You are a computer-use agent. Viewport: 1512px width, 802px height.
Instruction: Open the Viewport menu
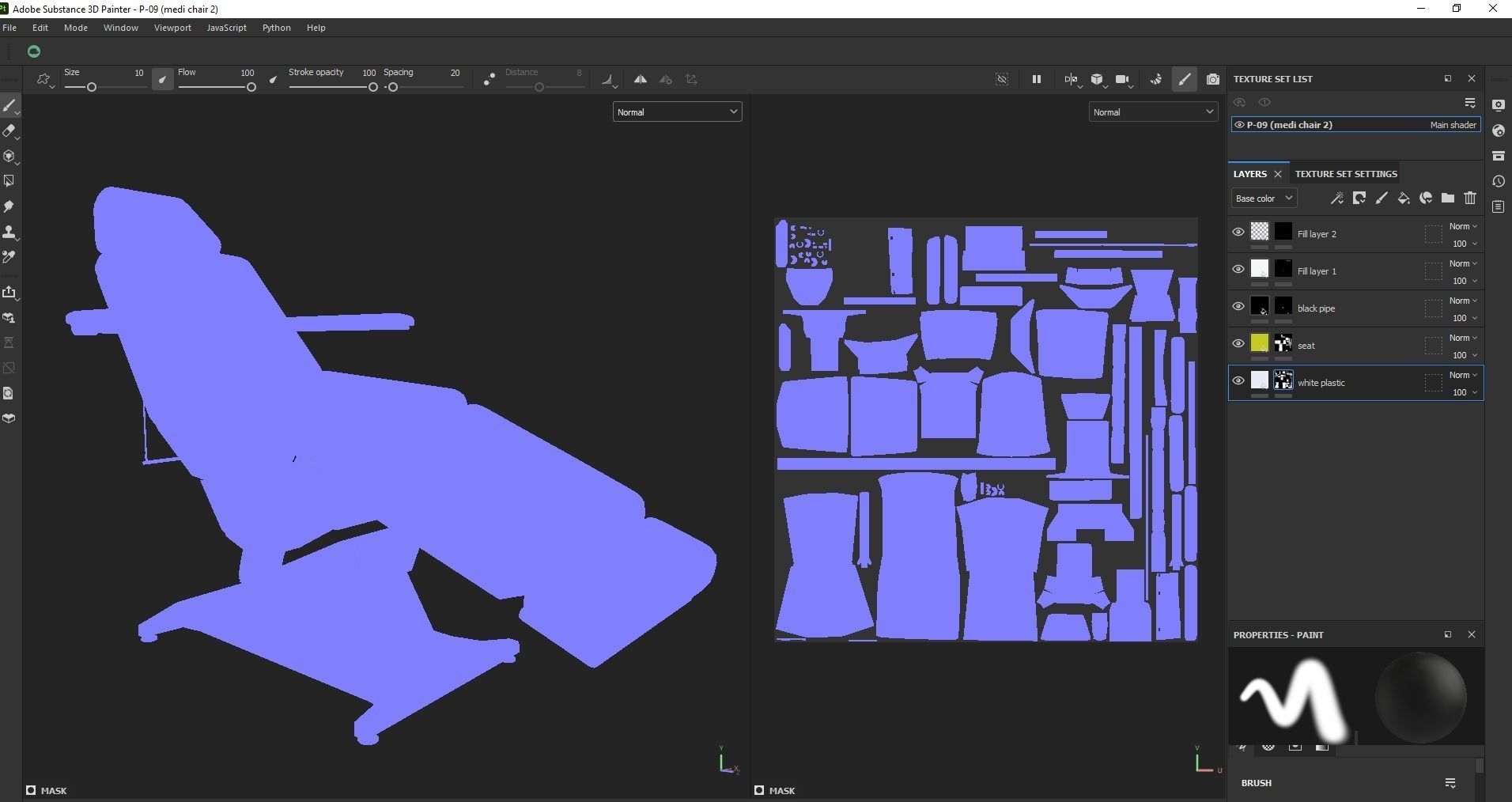point(172,28)
